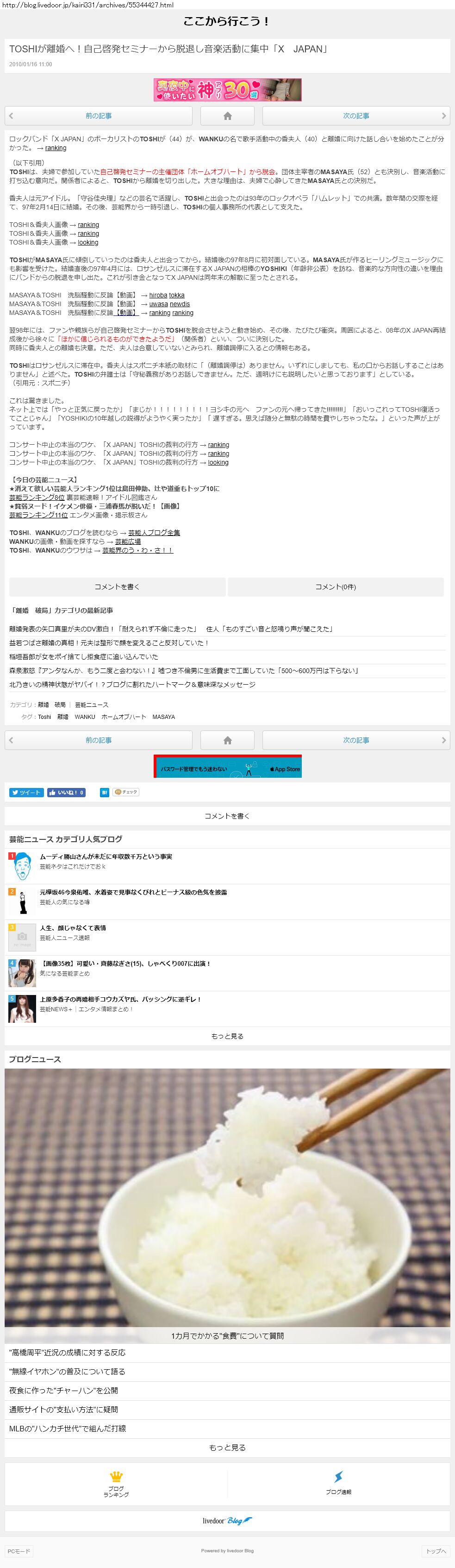Go to previous article via top 前の記事
This screenshot has width=455, height=1568.
[99, 116]
